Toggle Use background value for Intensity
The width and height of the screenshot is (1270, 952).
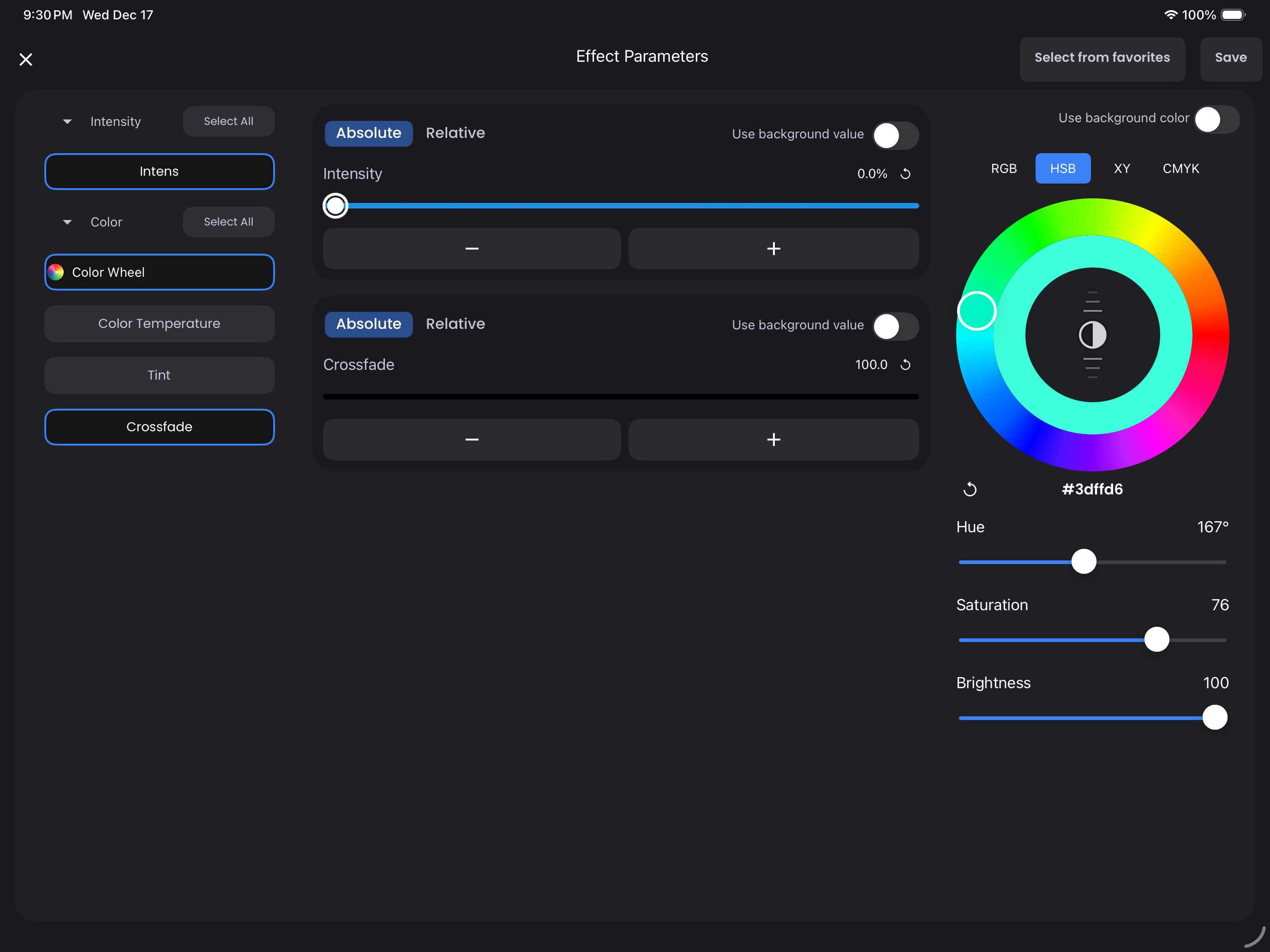[x=895, y=136]
